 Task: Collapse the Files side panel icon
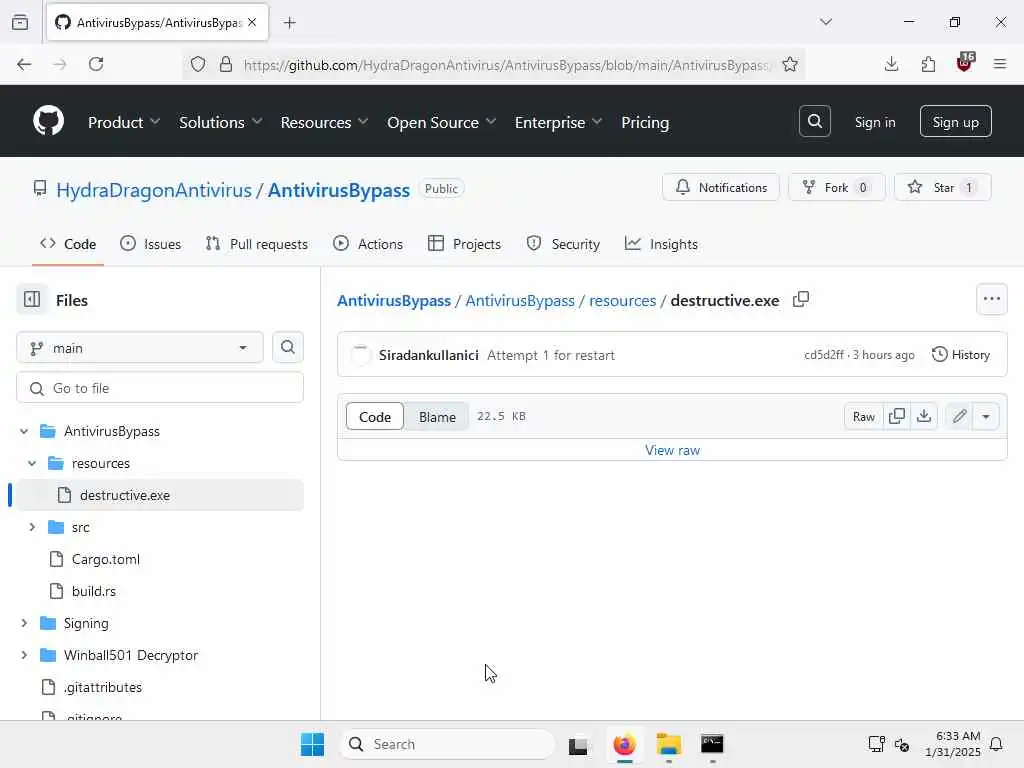click(x=32, y=300)
